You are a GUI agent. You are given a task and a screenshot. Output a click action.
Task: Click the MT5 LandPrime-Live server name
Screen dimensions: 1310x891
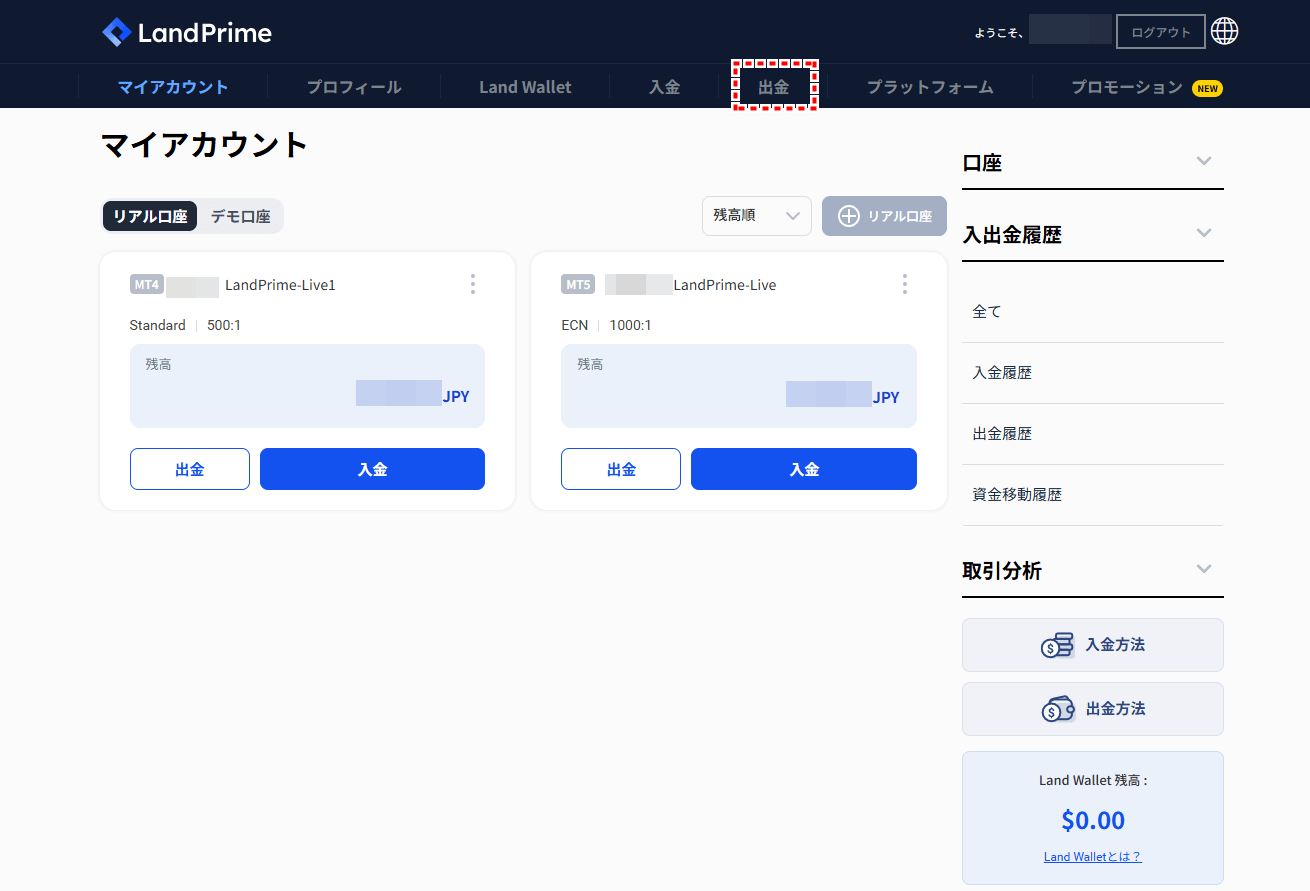[725, 285]
